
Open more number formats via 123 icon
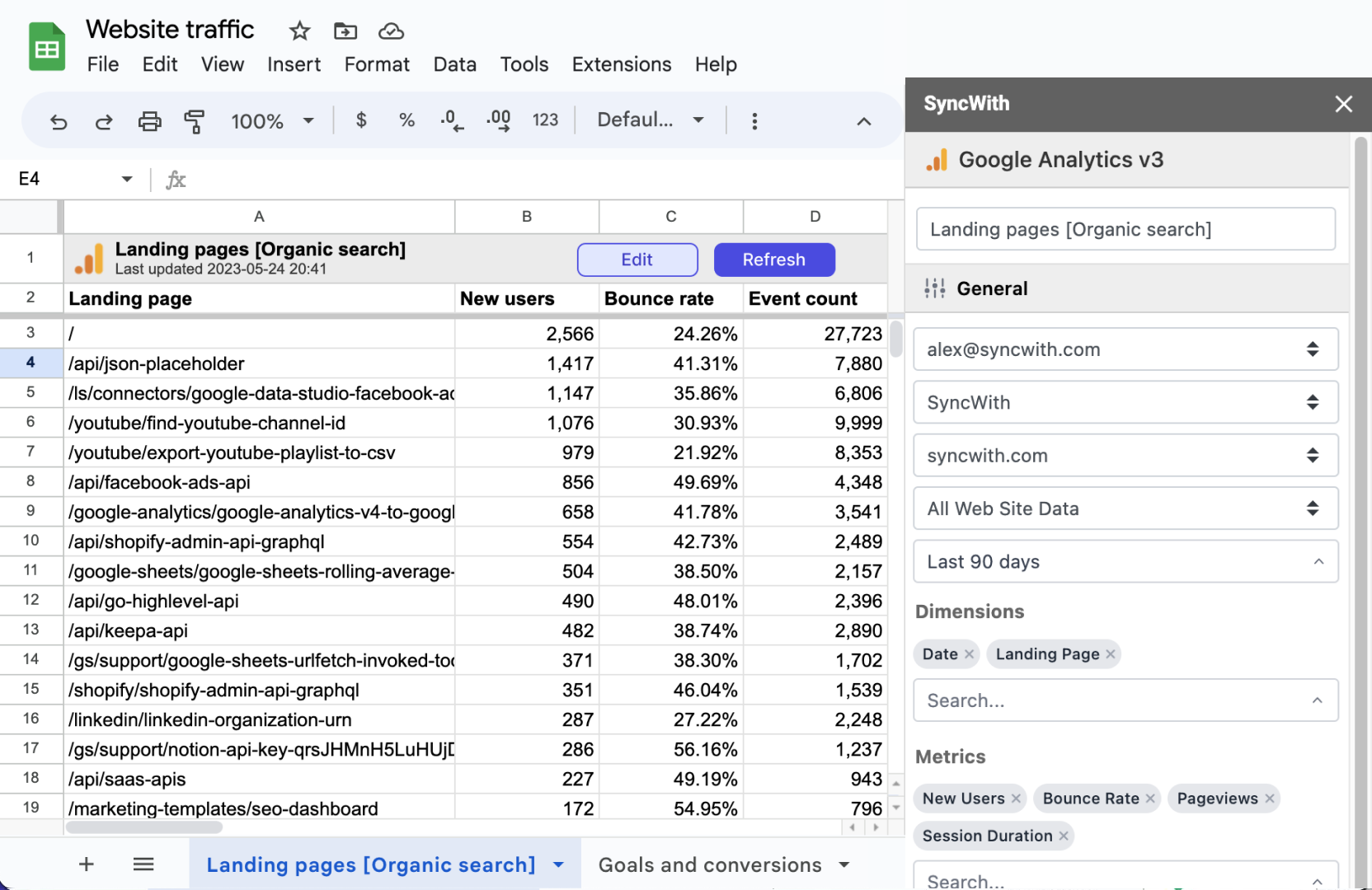(545, 120)
